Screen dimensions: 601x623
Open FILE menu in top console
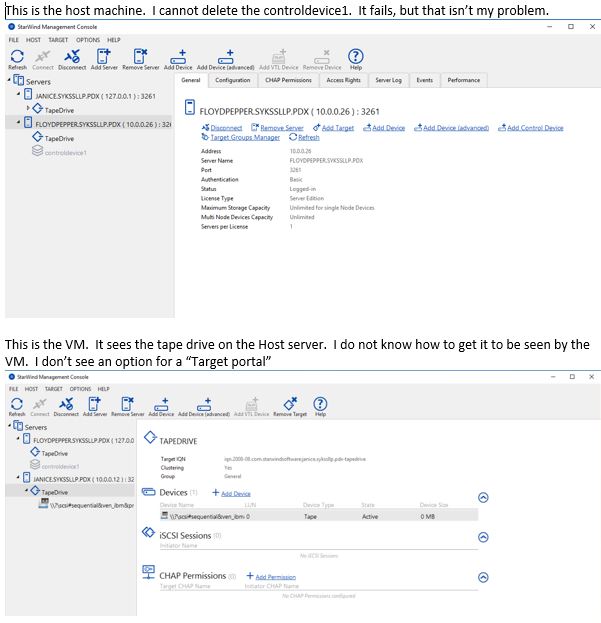click(14, 40)
